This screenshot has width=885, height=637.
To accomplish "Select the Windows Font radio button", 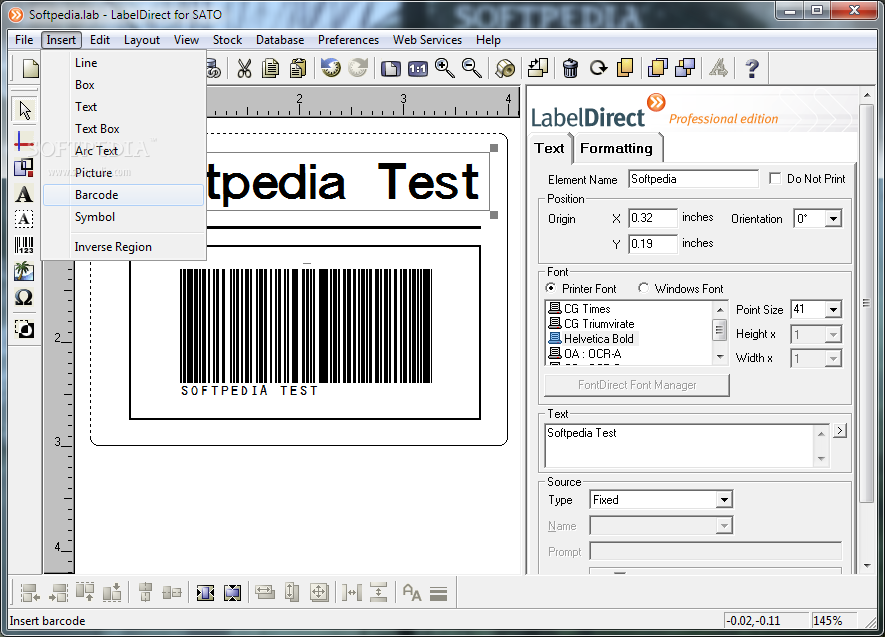I will pos(643,288).
